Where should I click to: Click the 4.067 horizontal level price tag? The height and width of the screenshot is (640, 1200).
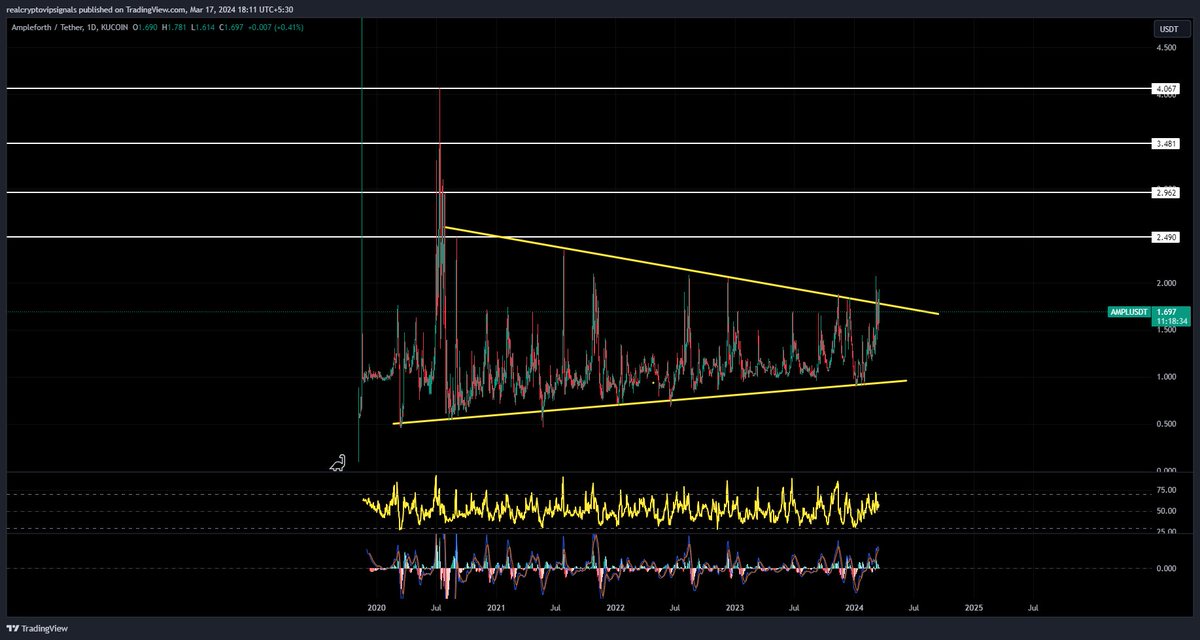click(1166, 89)
